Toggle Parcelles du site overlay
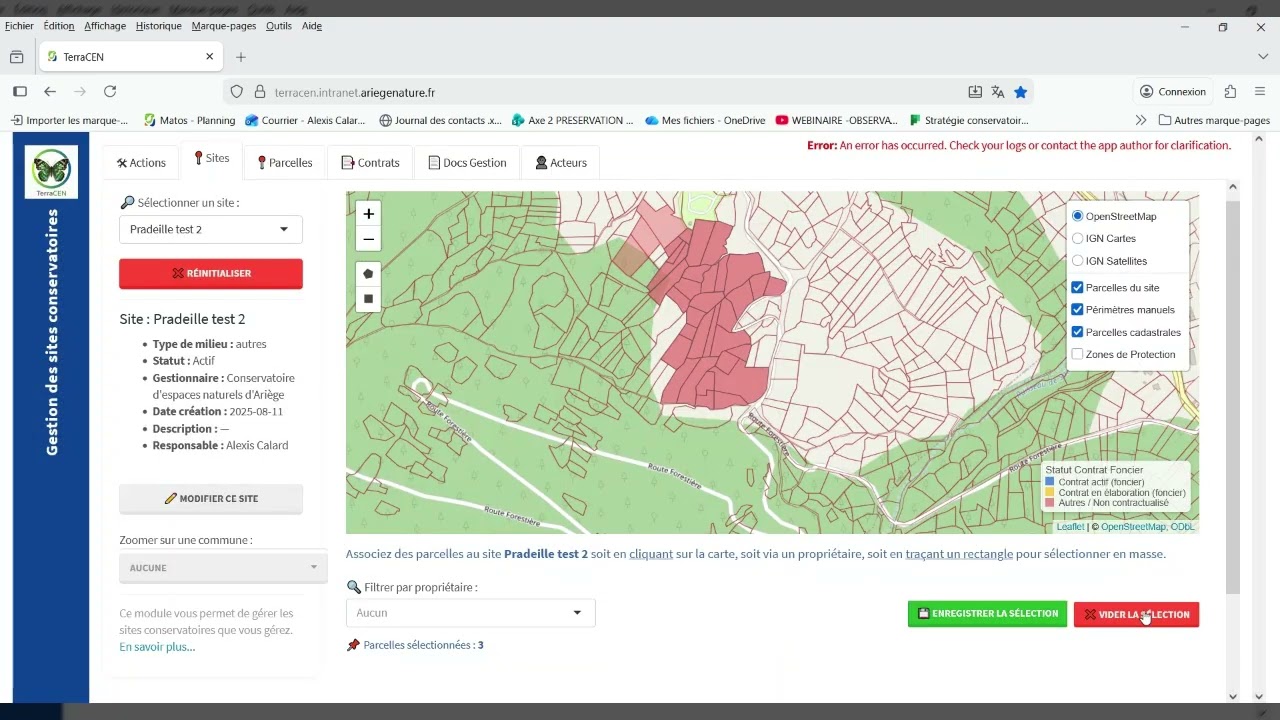This screenshot has height=720, width=1280. (x=1077, y=287)
